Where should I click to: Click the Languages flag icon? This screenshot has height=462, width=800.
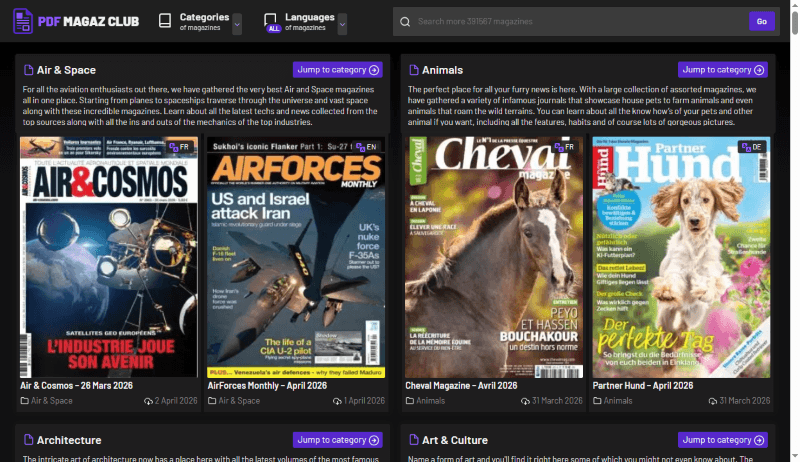(270, 19)
